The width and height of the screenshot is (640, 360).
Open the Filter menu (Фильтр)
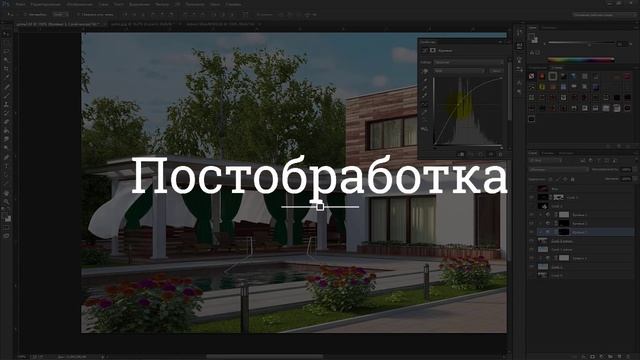[x=162, y=4]
